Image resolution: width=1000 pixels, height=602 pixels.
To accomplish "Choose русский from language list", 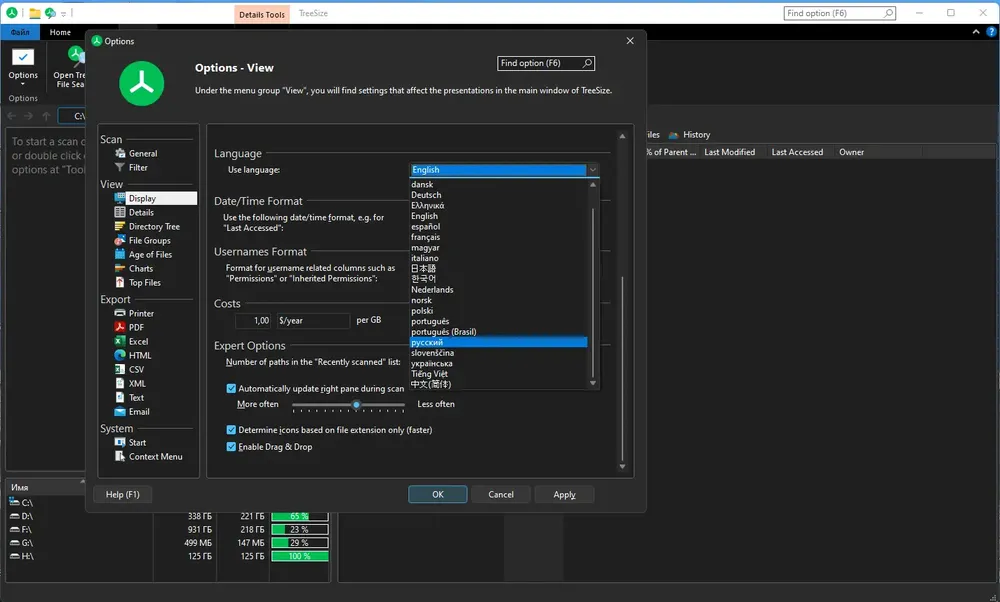I will point(498,342).
